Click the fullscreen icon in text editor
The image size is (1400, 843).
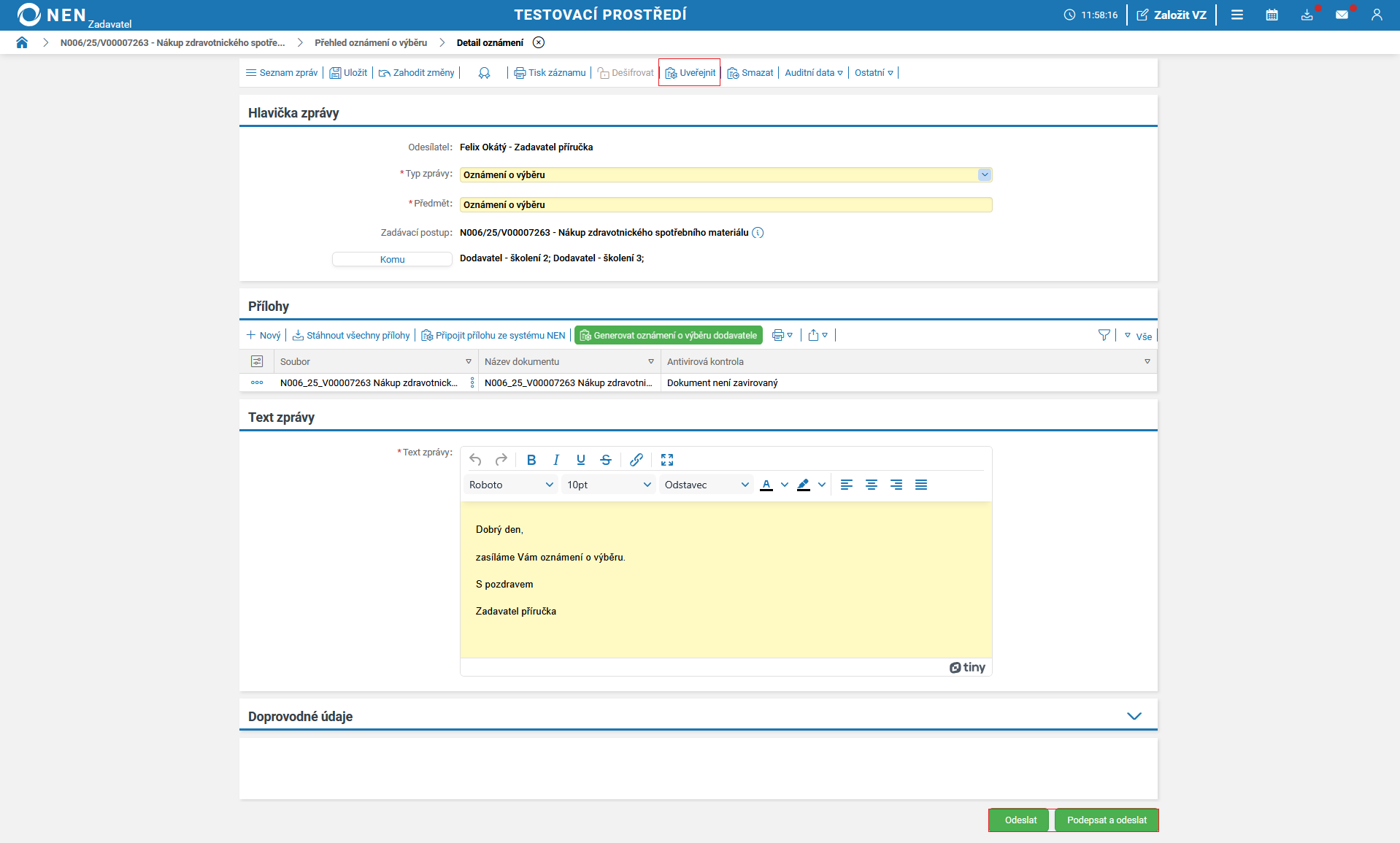click(x=666, y=460)
